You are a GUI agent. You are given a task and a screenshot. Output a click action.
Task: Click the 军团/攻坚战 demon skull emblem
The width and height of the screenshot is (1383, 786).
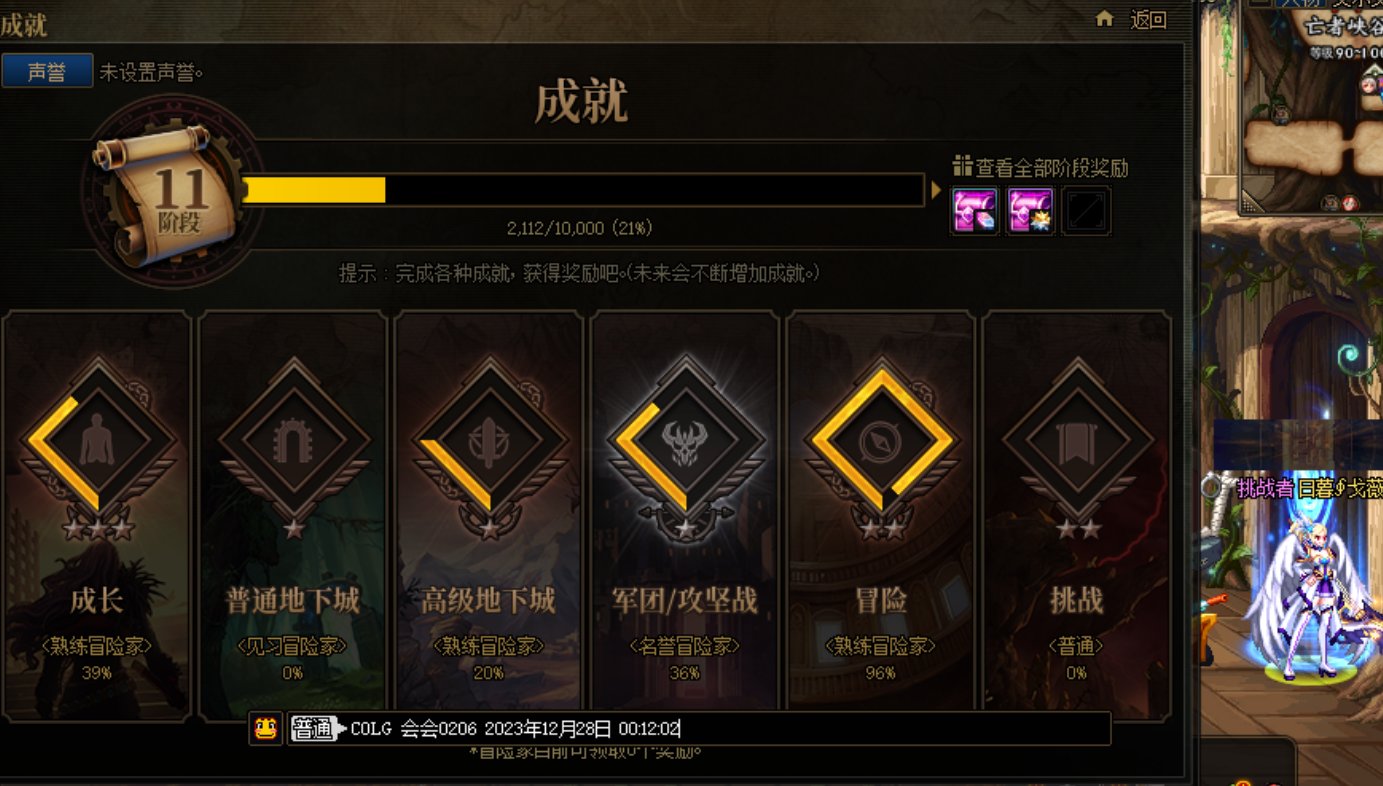[x=685, y=440]
